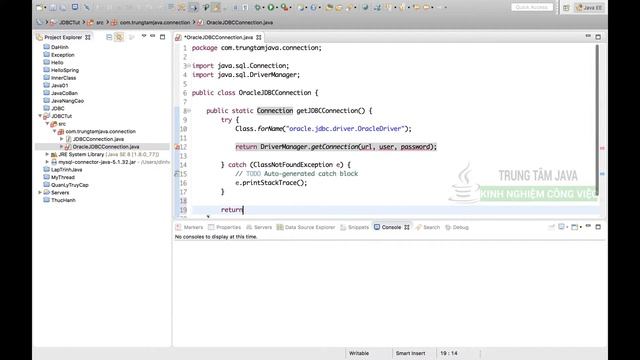Click the task marker on line 15
The image size is (640, 360).
177,174
